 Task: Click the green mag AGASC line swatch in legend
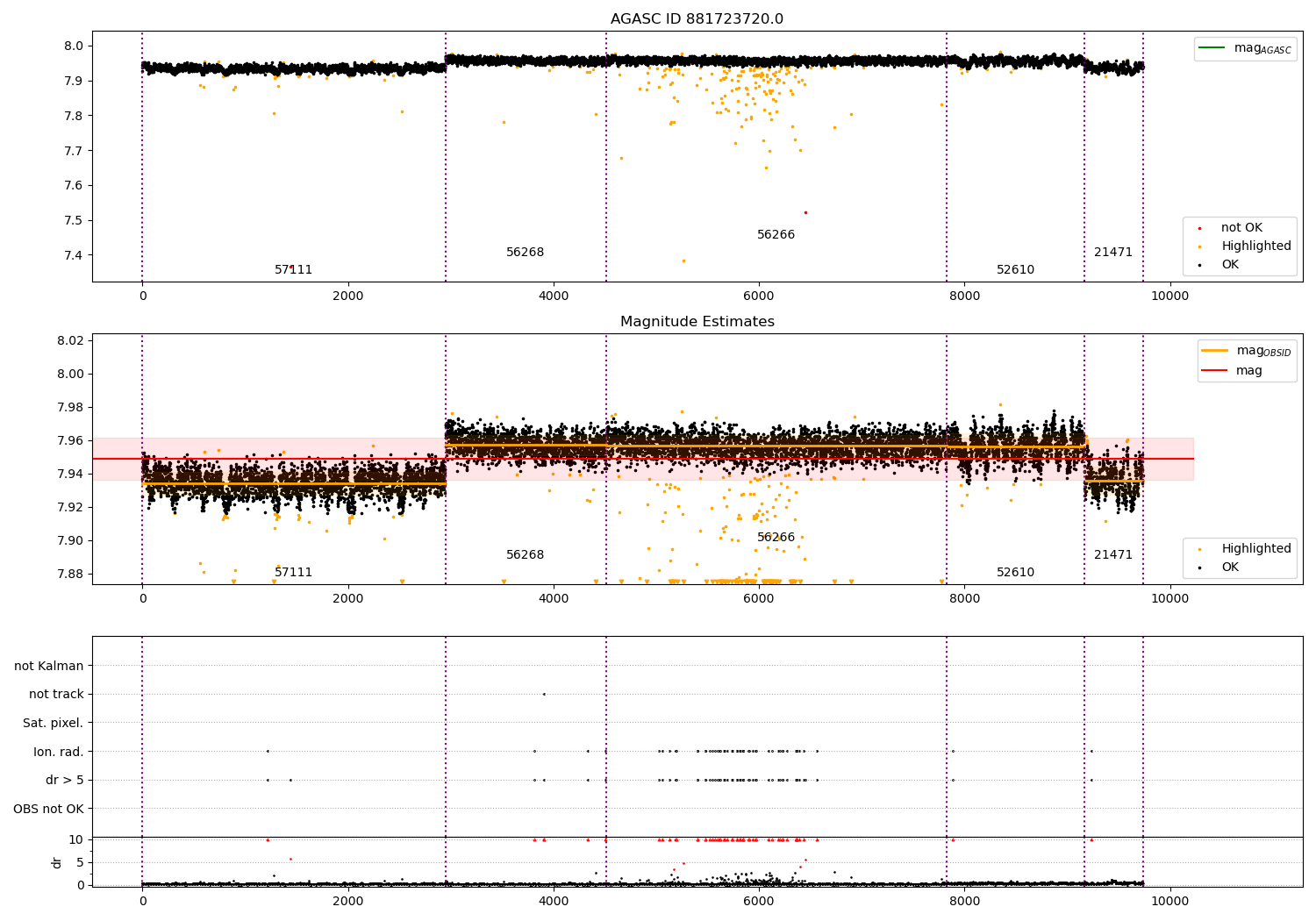pyautogui.click(x=1213, y=48)
